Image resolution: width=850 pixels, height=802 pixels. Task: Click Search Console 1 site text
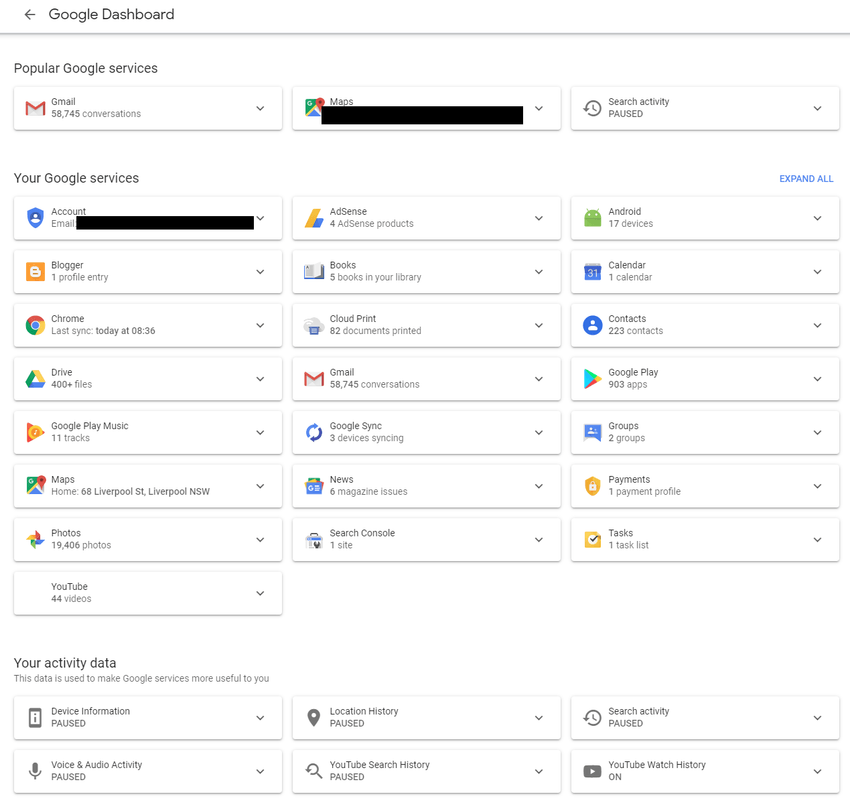click(x=341, y=546)
